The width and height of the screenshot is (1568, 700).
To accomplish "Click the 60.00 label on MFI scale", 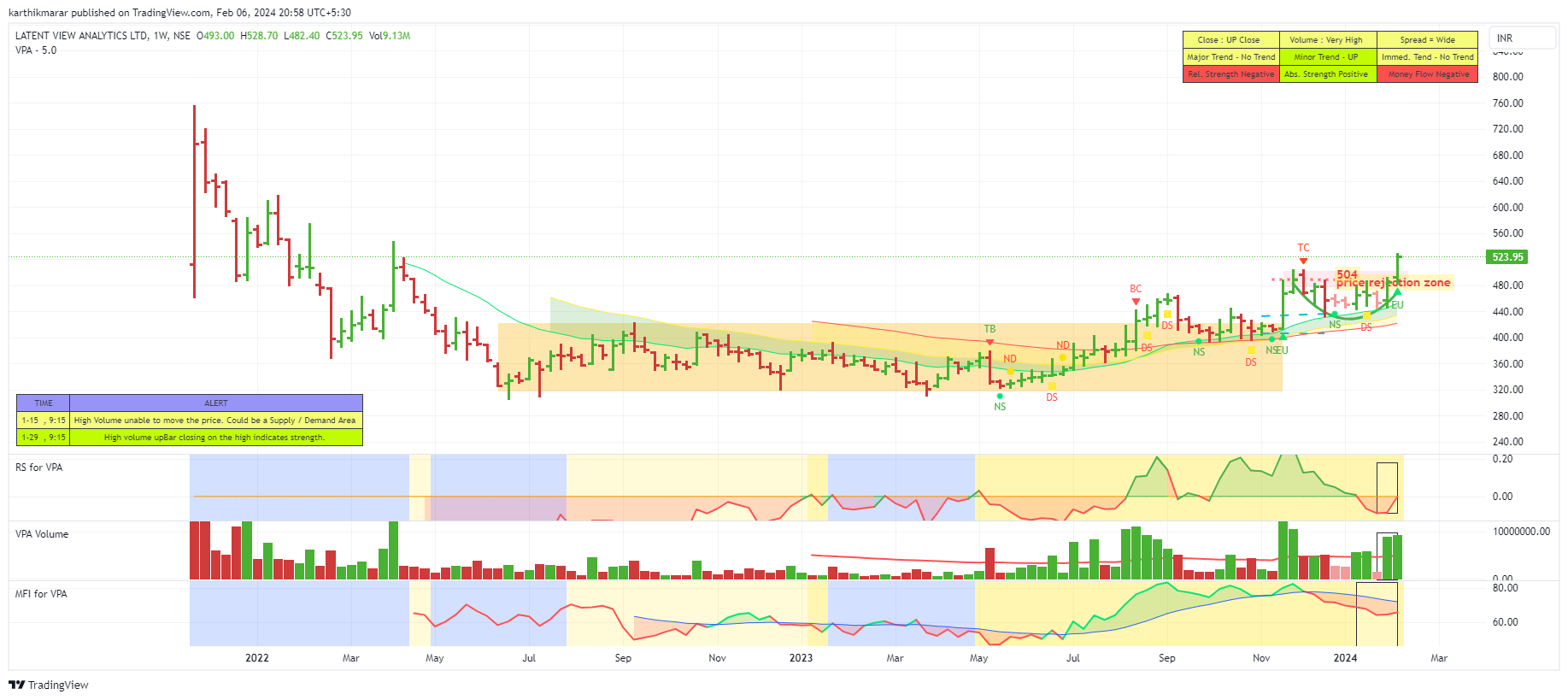I will [x=1505, y=622].
